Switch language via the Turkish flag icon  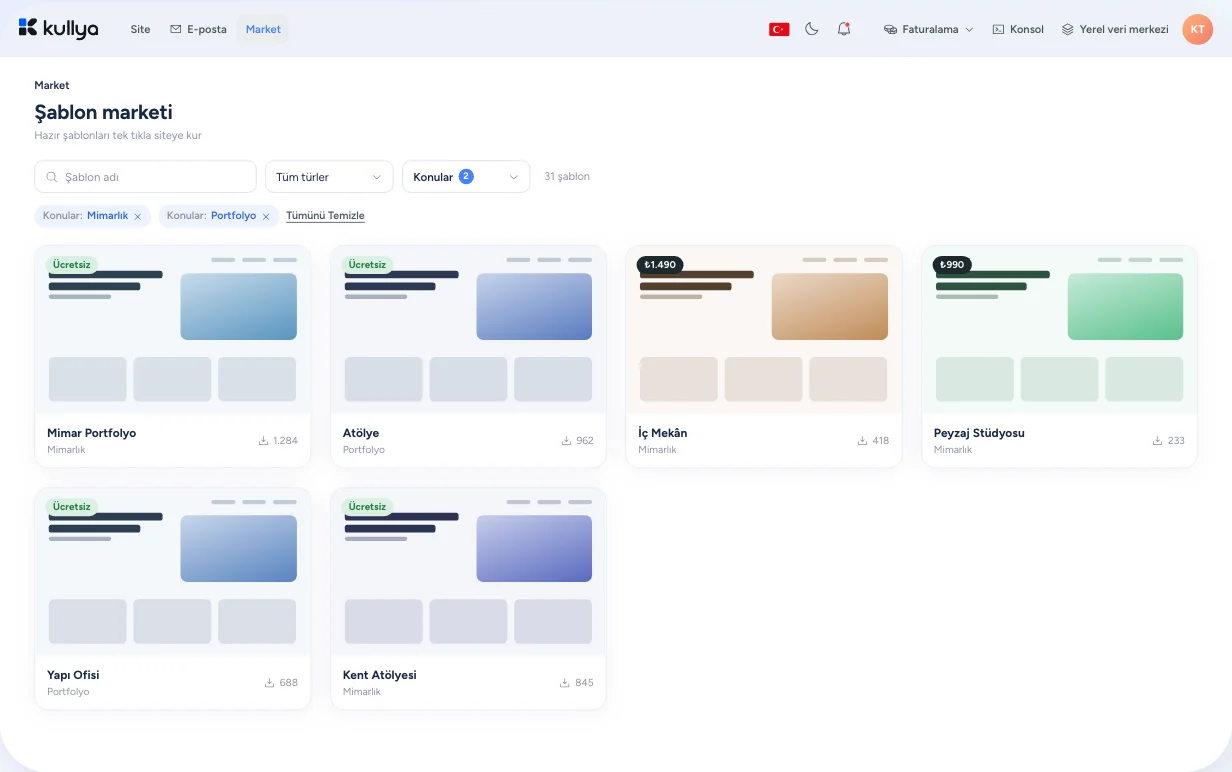point(779,29)
